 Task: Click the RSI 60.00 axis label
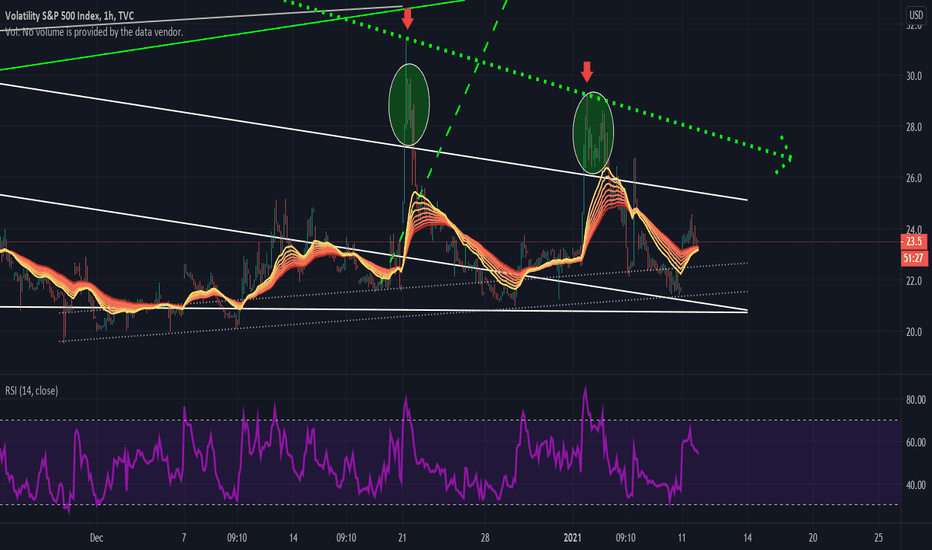click(915, 442)
